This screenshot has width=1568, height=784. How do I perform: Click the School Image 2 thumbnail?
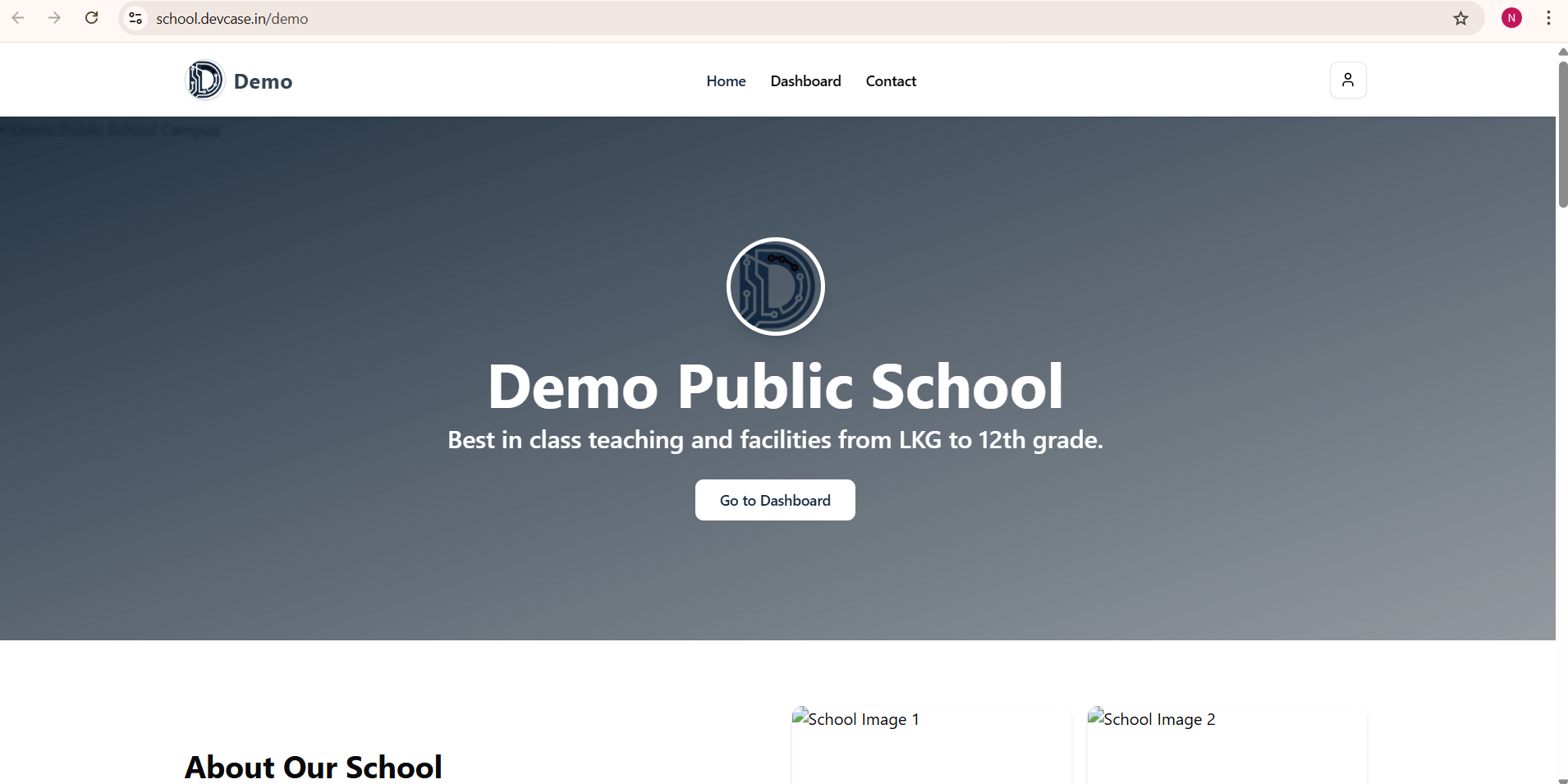coord(1226,744)
